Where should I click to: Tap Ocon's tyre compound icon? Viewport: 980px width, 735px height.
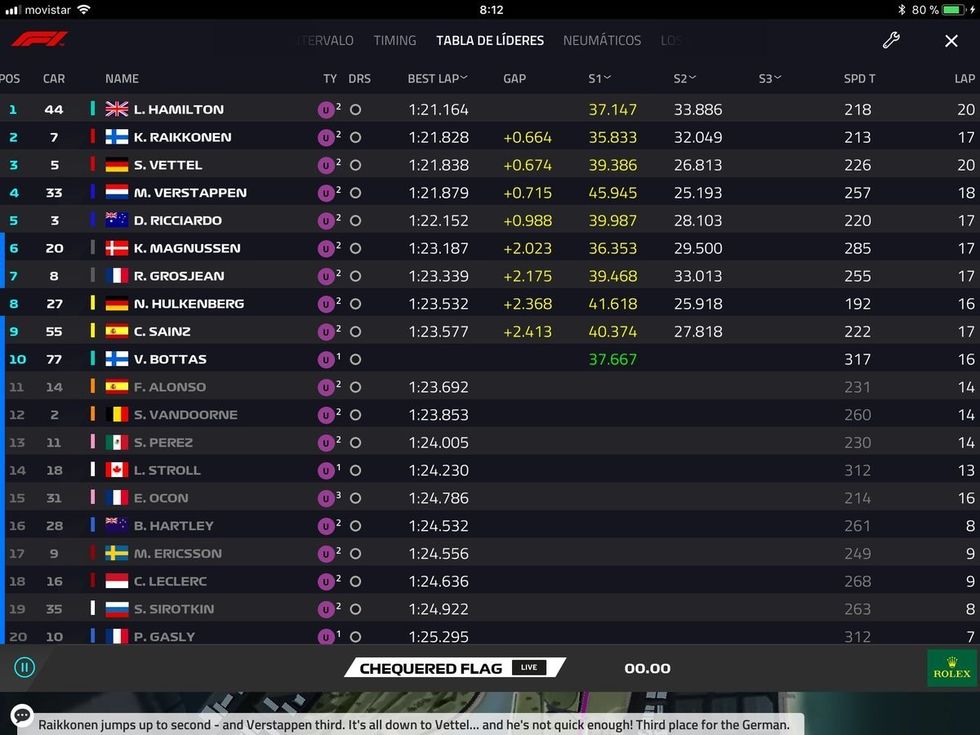326,498
